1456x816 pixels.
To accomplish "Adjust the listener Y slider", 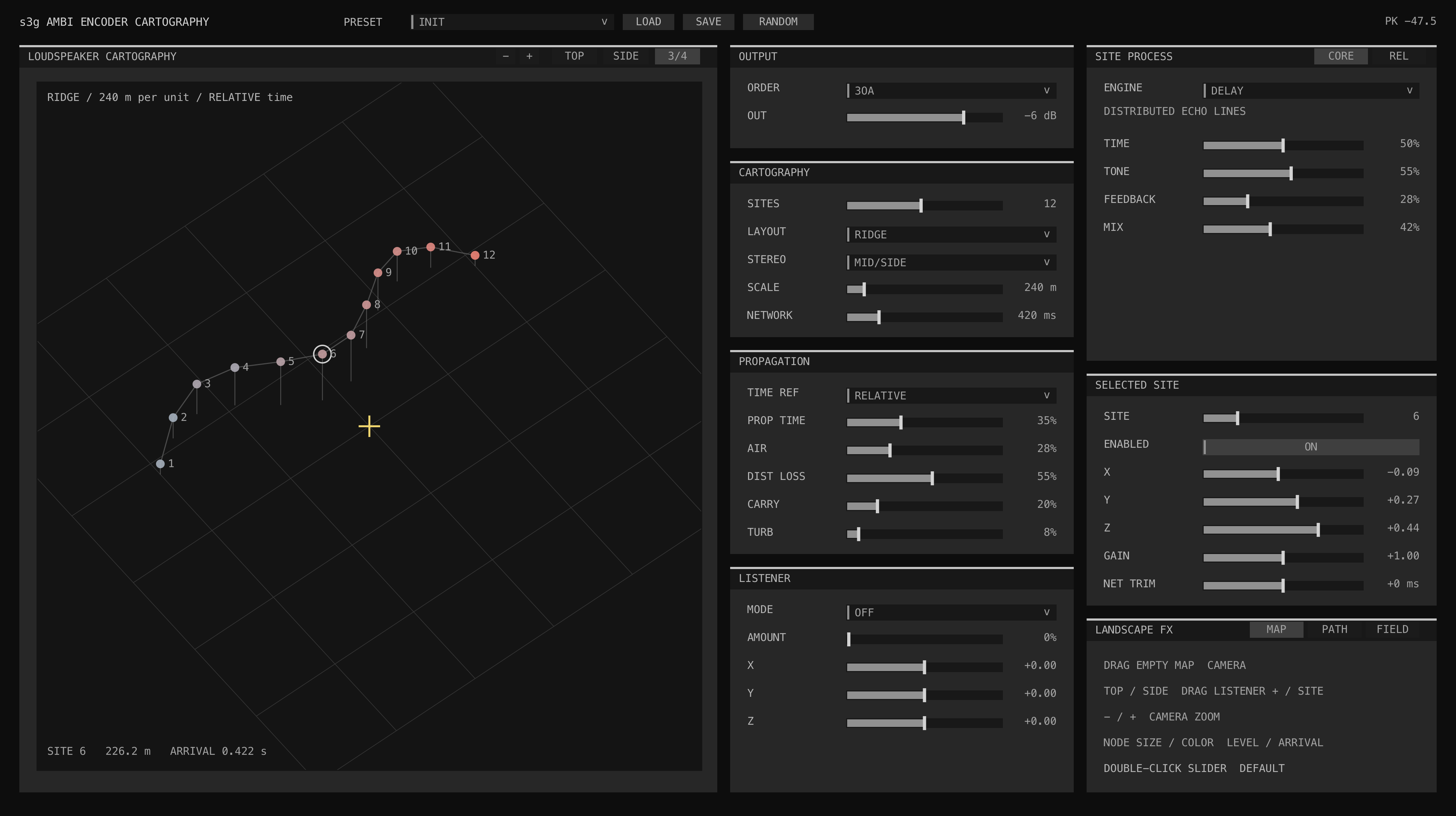I will [x=925, y=695].
